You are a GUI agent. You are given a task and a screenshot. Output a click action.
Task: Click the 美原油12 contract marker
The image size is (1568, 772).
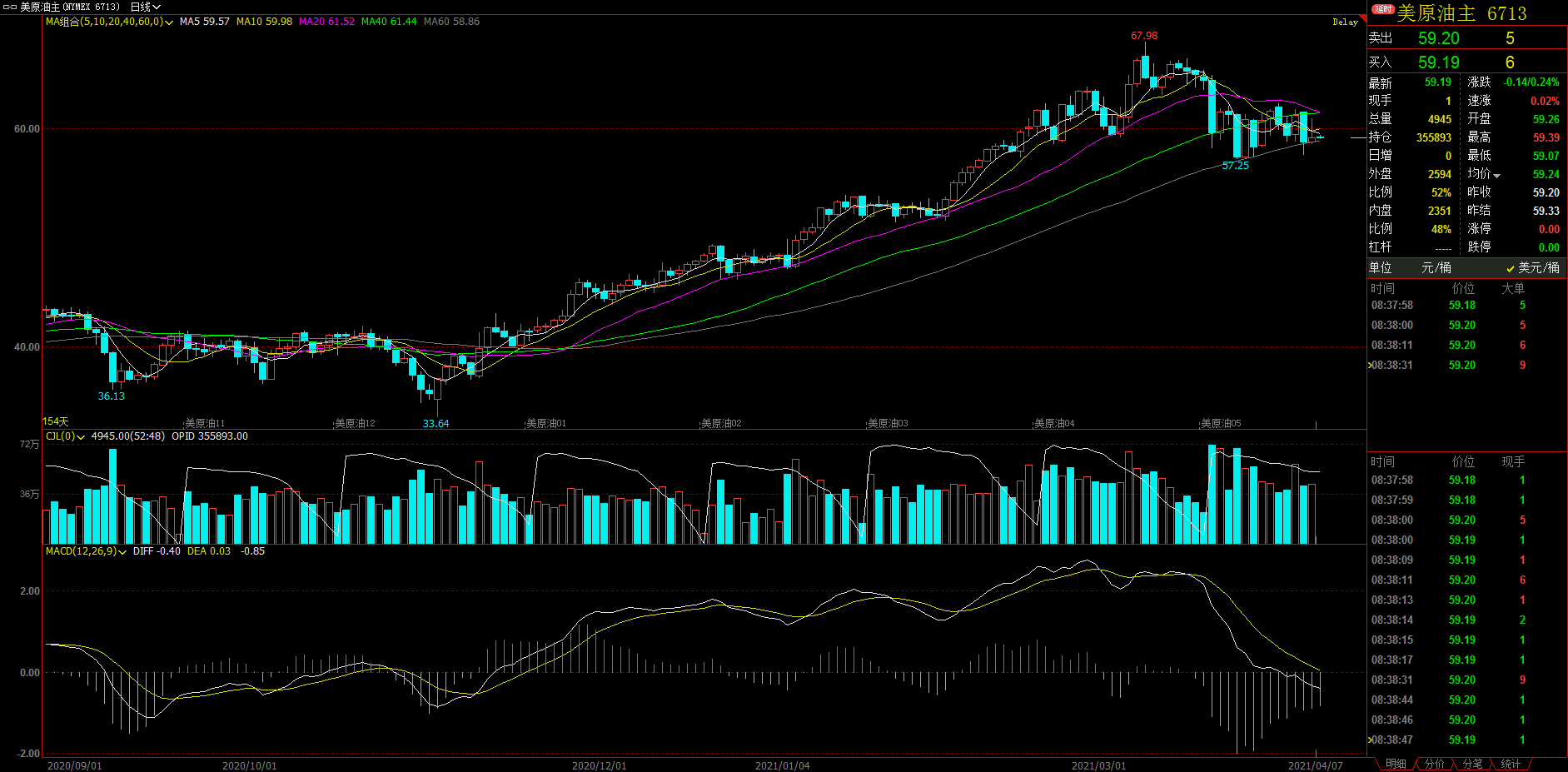pyautogui.click(x=355, y=424)
